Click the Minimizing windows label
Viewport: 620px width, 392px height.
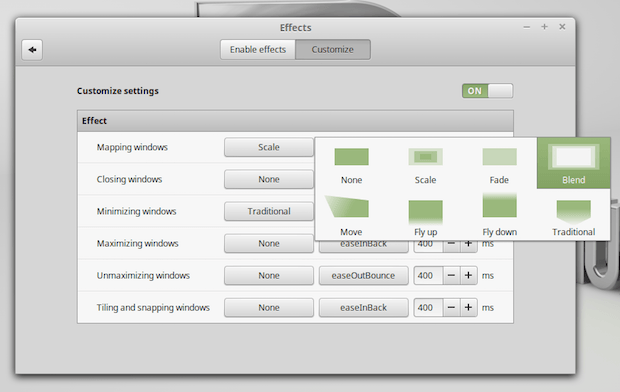[136, 211]
